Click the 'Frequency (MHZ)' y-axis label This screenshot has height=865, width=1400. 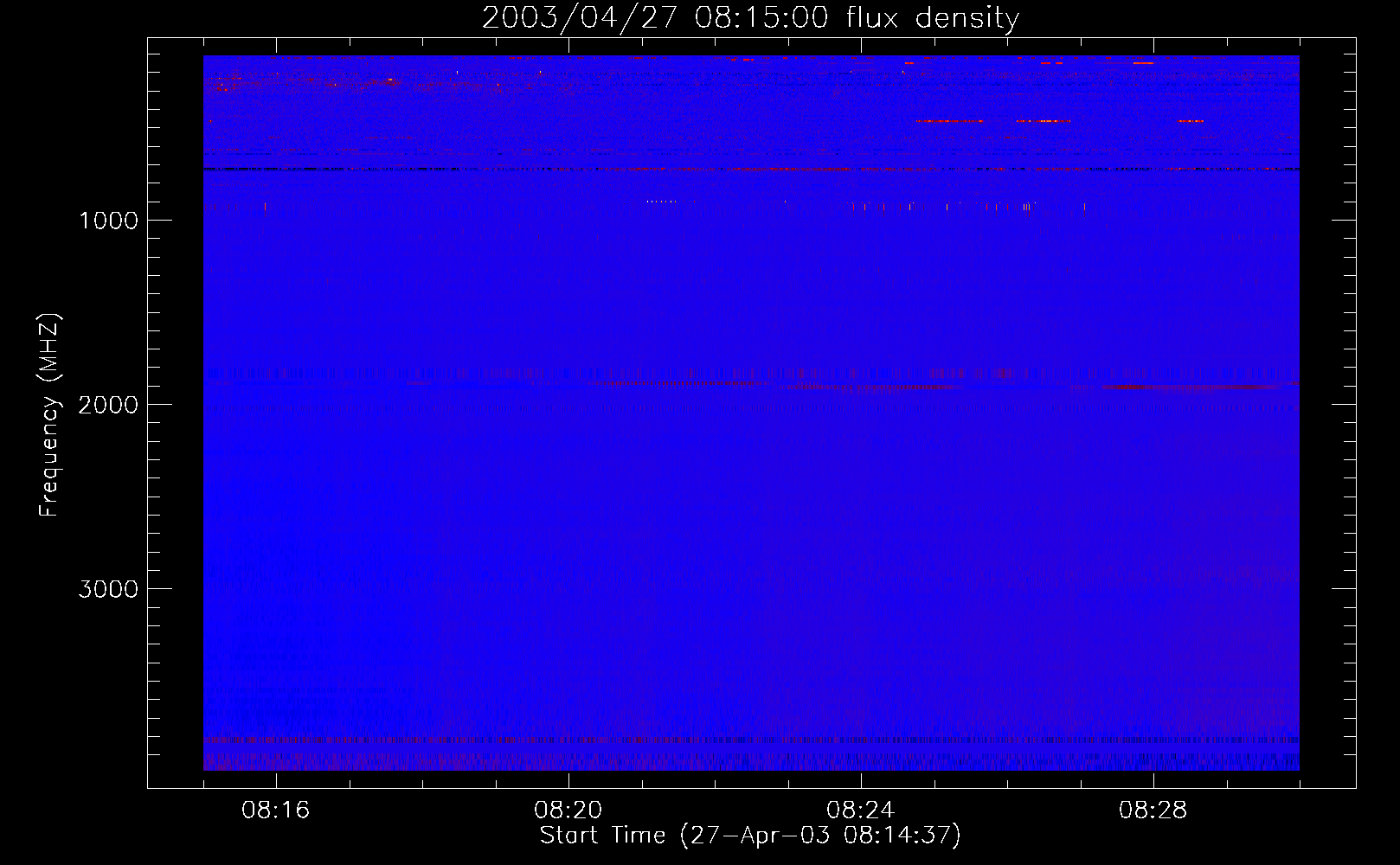point(49,415)
